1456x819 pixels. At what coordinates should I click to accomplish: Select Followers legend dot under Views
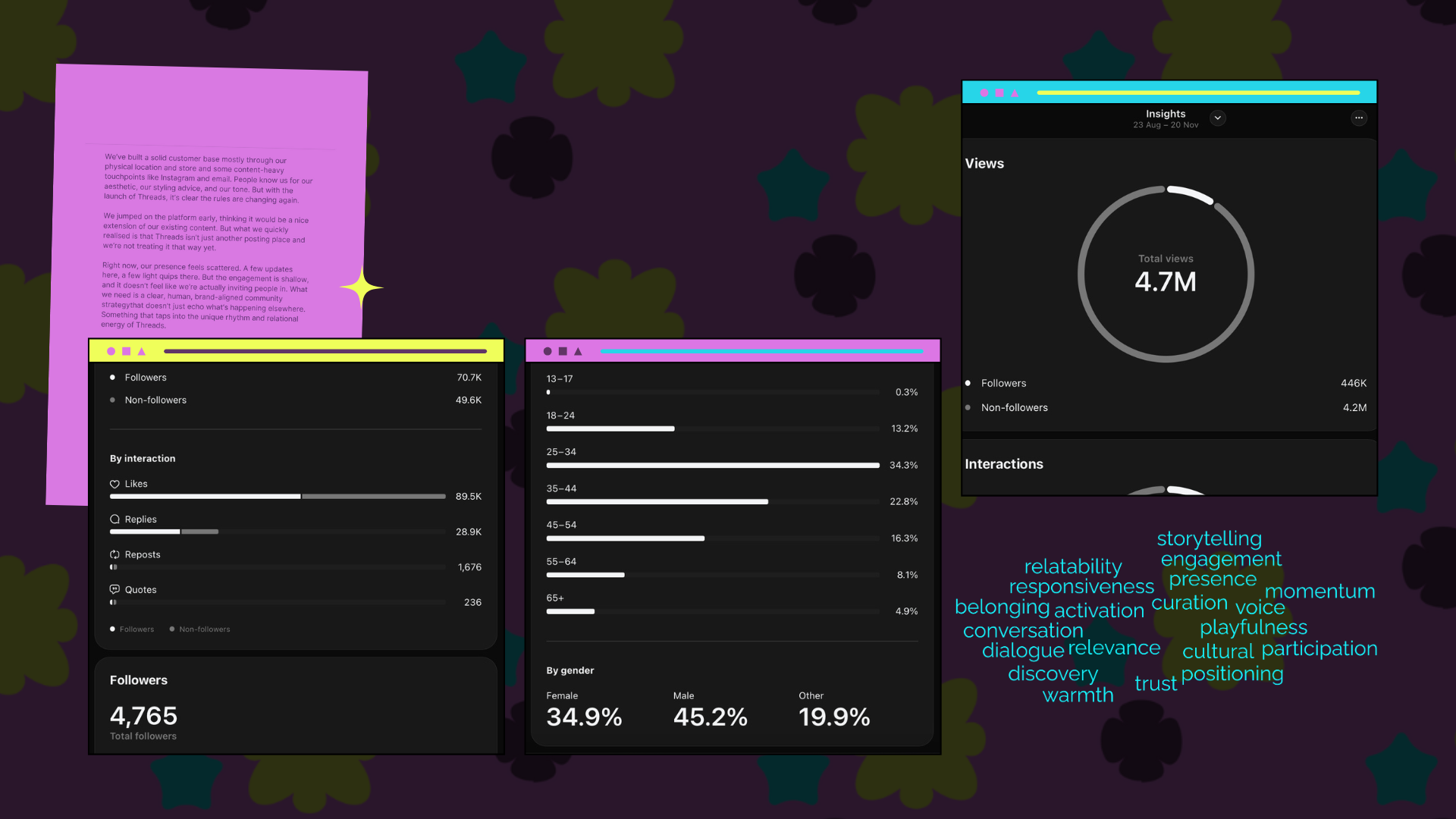(x=968, y=383)
